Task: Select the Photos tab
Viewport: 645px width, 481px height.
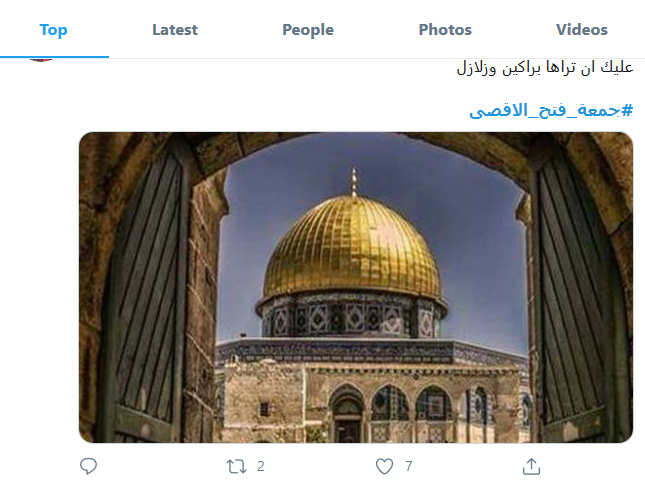Action: pyautogui.click(x=445, y=30)
